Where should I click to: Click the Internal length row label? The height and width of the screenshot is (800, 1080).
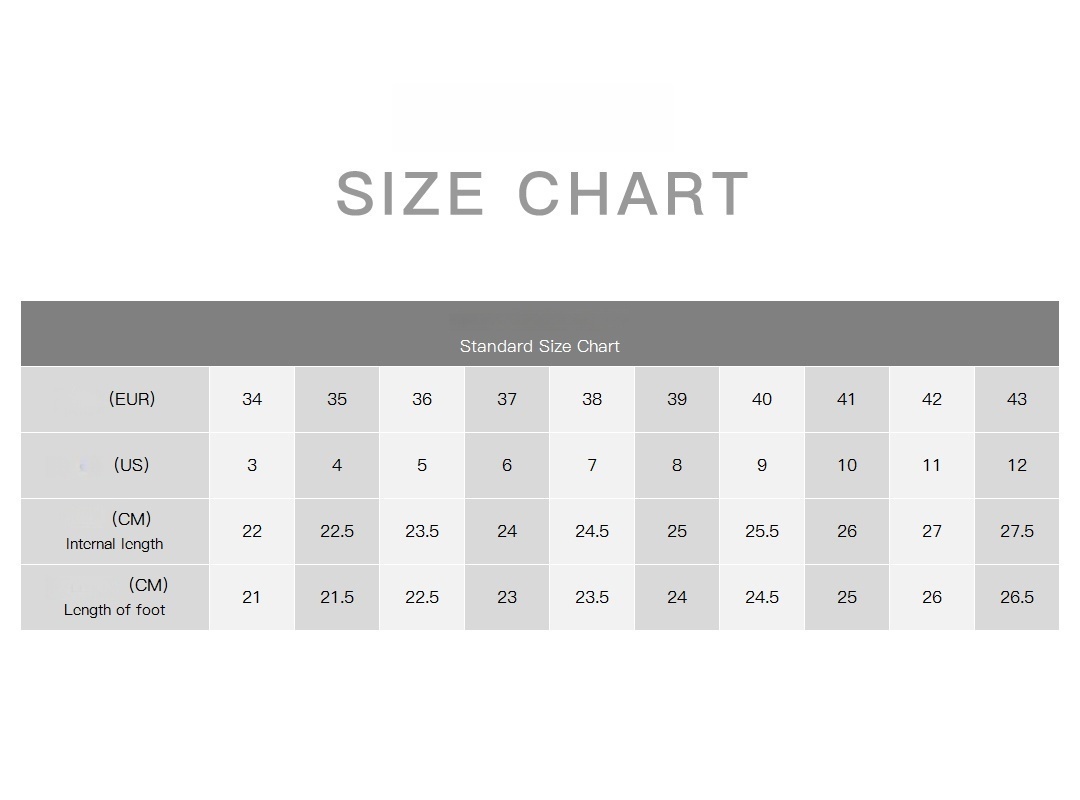115,531
